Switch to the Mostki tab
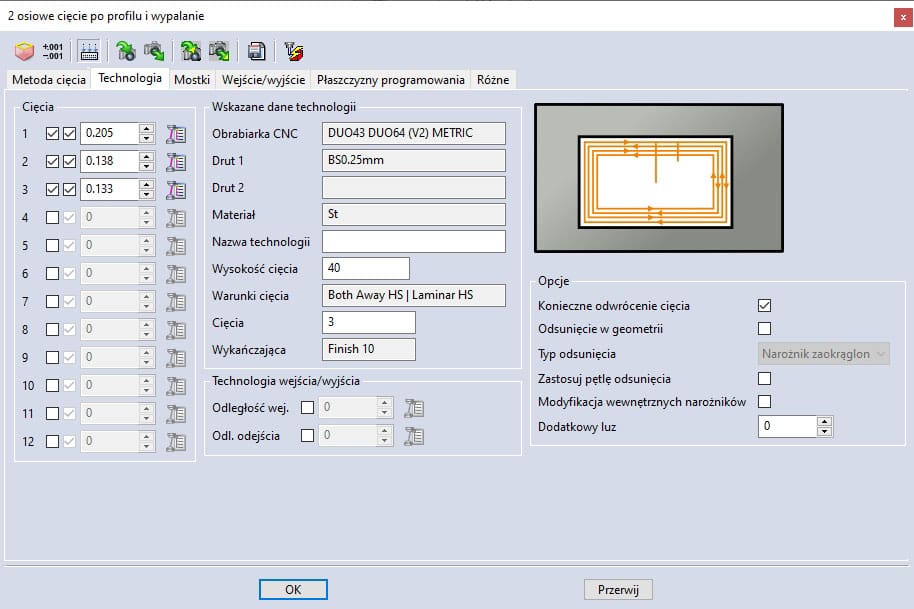914x609 pixels. tap(191, 80)
